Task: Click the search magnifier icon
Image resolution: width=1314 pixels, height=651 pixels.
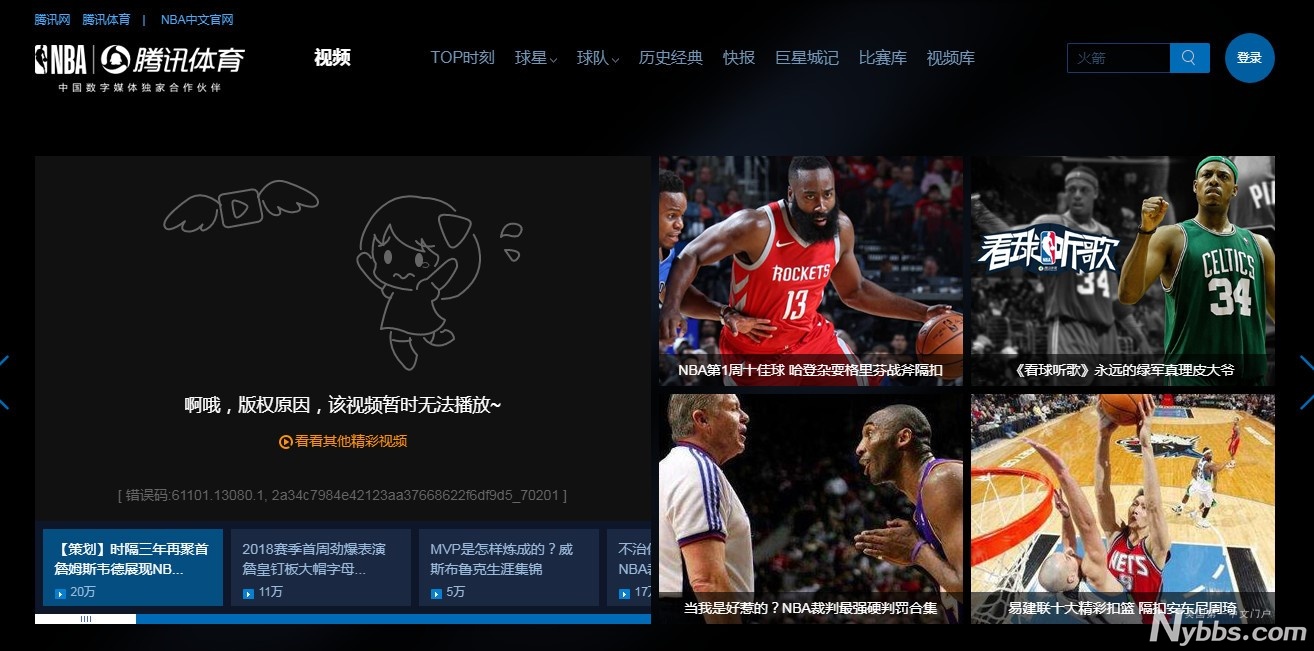Action: tap(1189, 58)
